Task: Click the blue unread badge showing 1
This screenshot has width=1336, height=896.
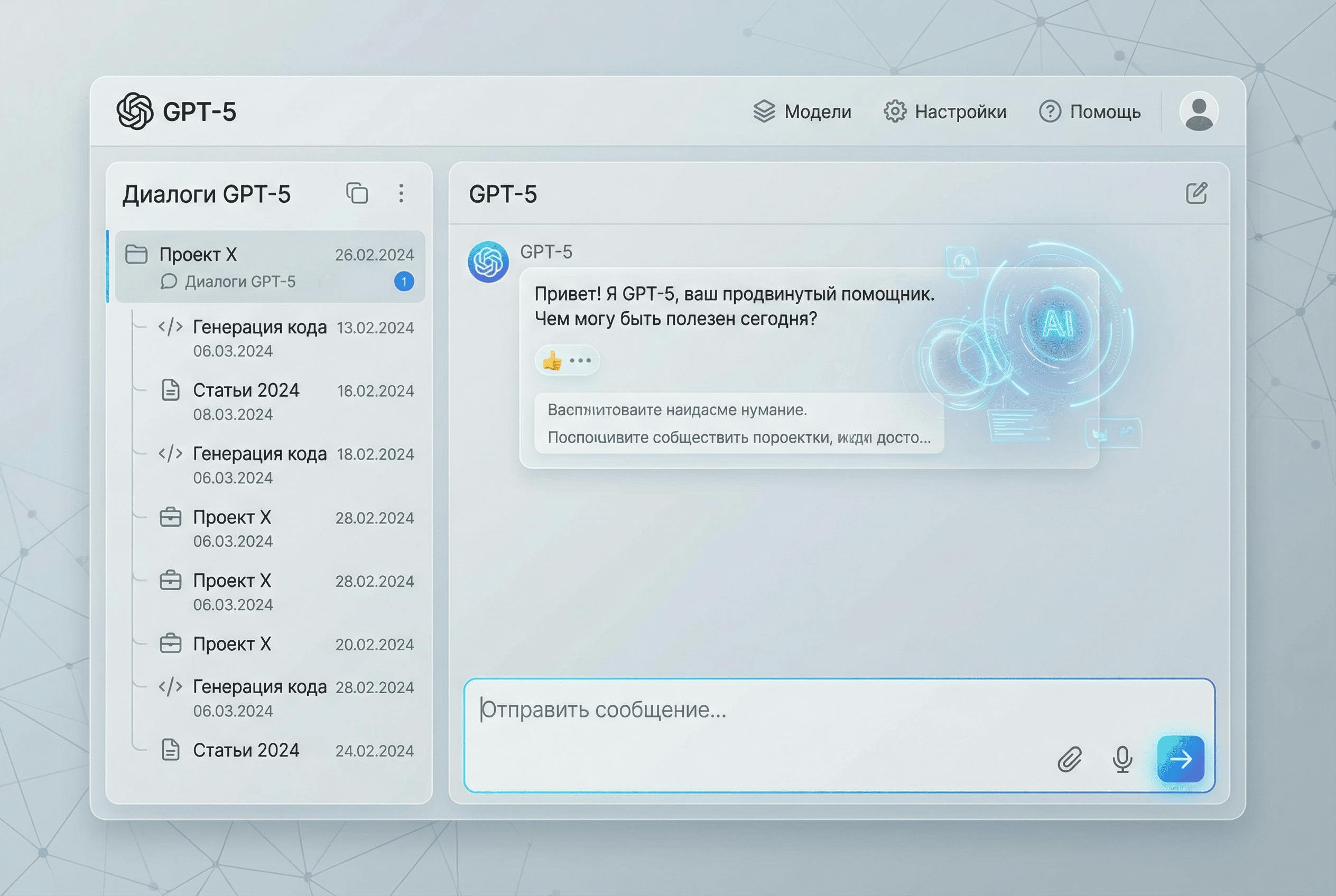Action: coord(404,281)
